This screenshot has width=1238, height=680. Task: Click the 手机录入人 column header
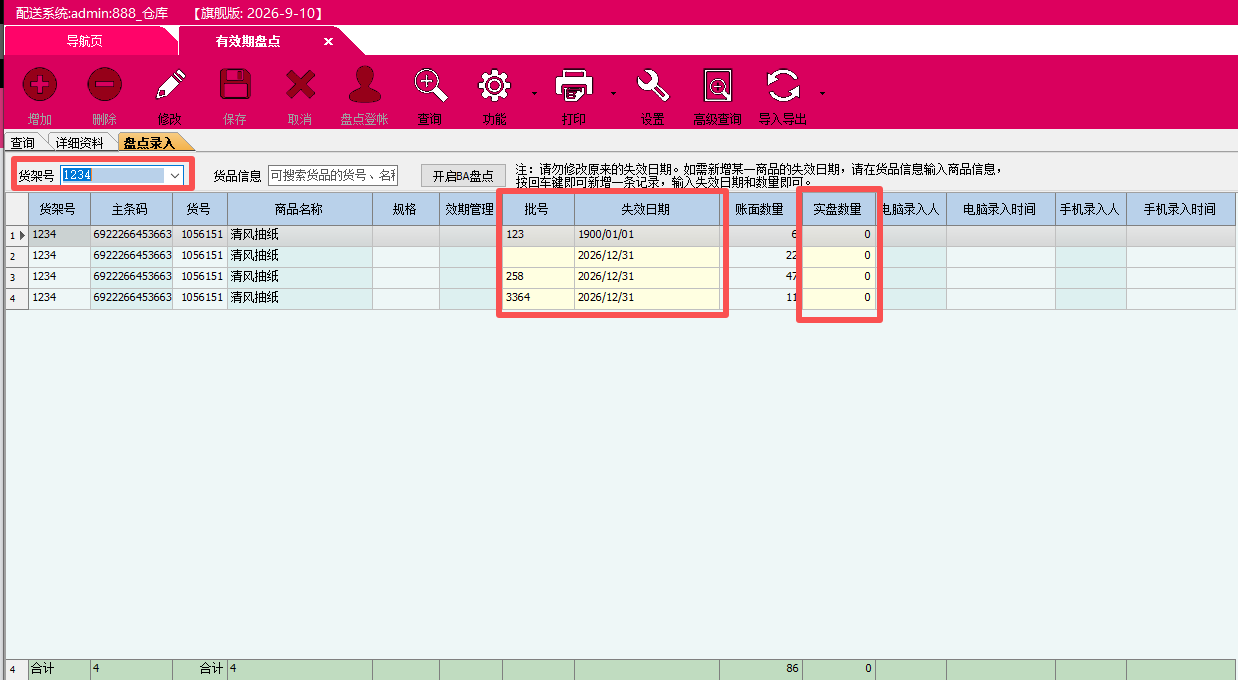[x=1090, y=209]
